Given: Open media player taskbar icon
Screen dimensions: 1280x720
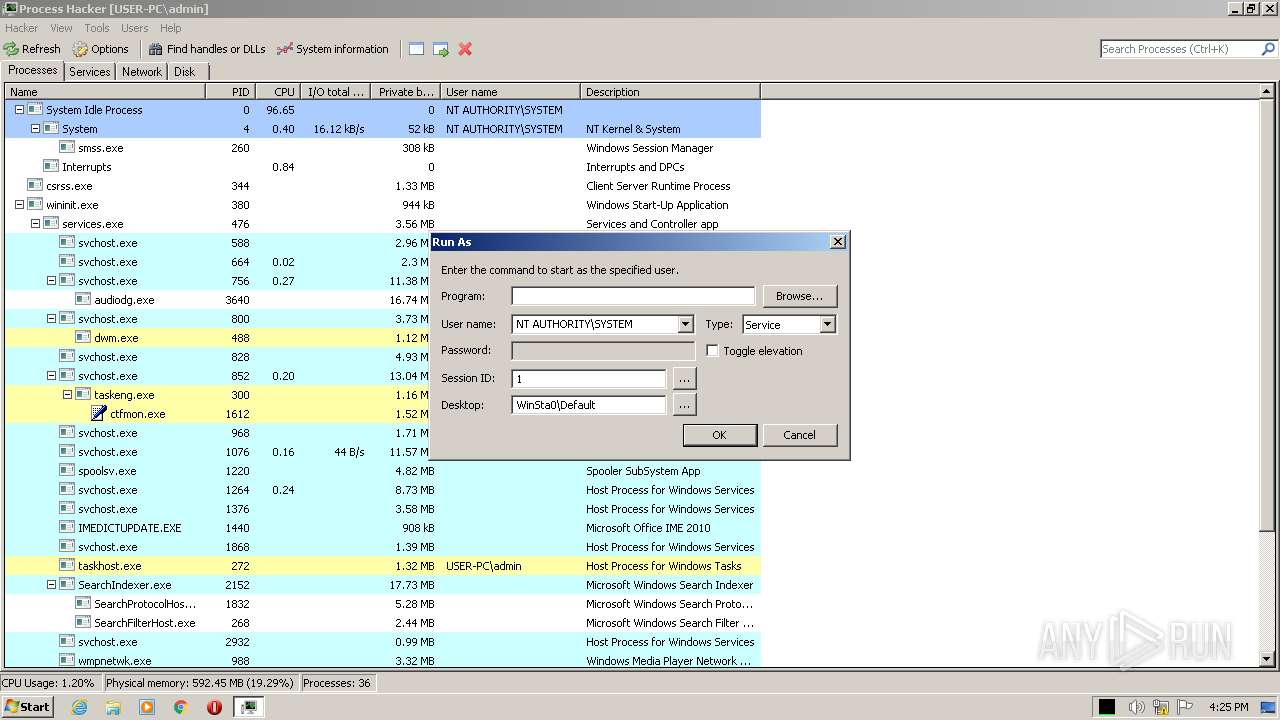Looking at the screenshot, I should (x=147, y=707).
